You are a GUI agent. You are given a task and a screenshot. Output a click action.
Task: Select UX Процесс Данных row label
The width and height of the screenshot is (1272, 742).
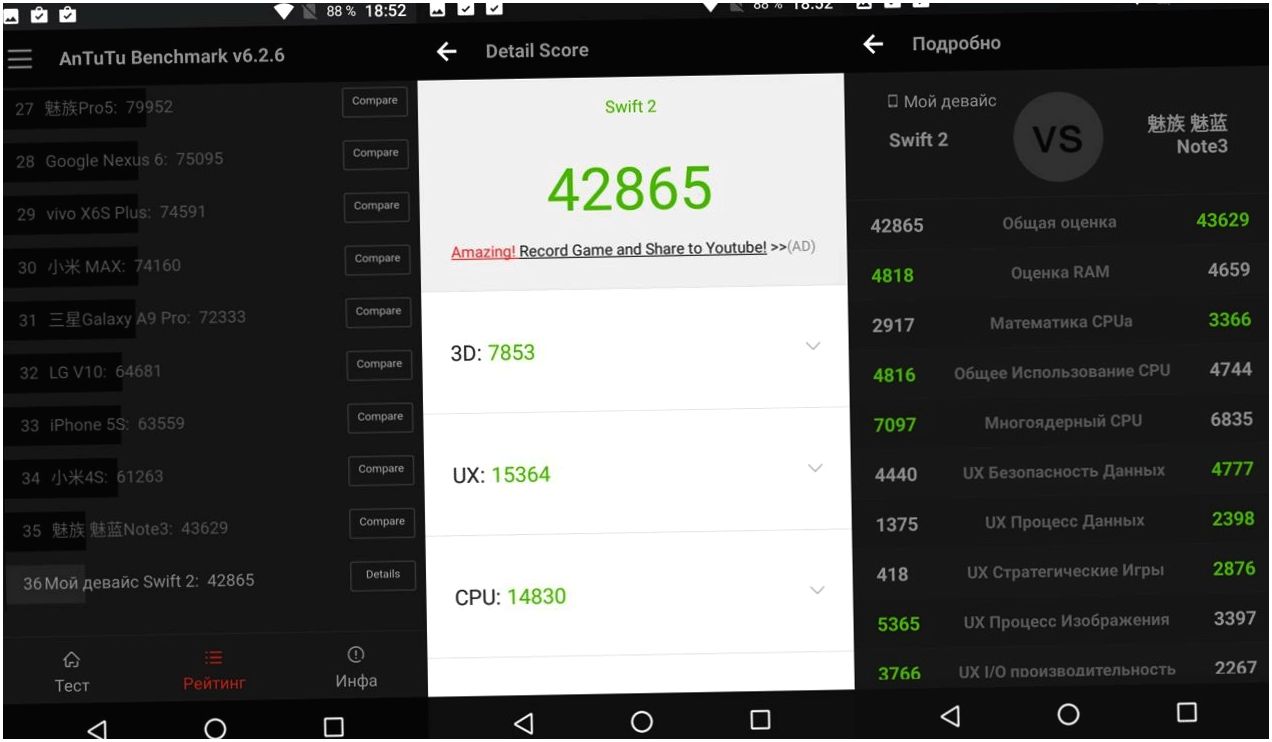1064,521
